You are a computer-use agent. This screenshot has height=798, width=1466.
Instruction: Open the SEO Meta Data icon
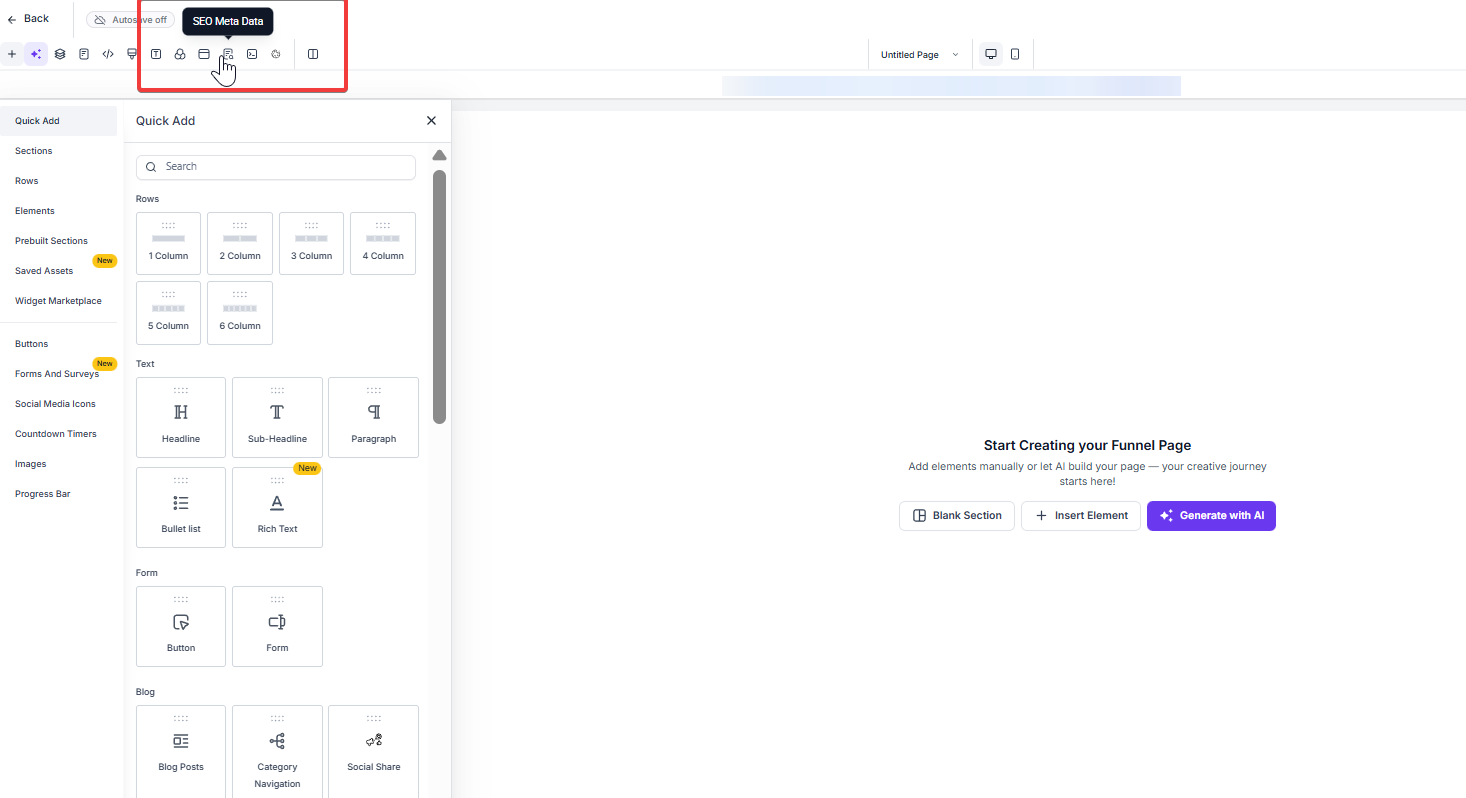click(x=228, y=54)
